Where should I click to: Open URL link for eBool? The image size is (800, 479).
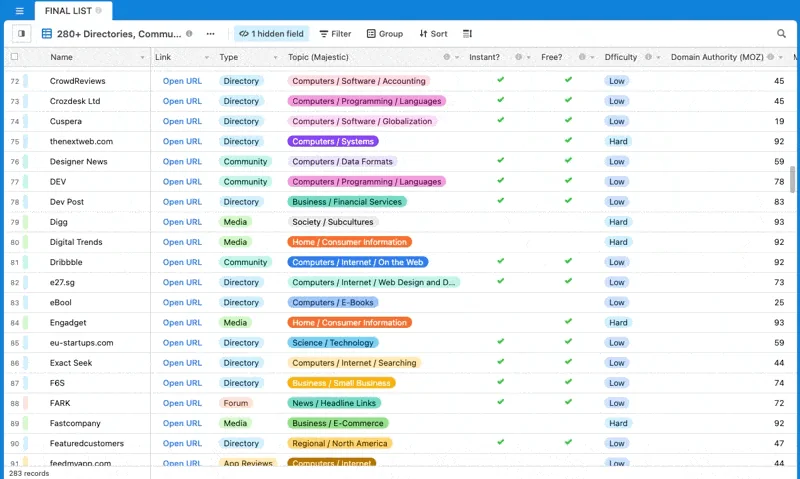[x=182, y=302]
